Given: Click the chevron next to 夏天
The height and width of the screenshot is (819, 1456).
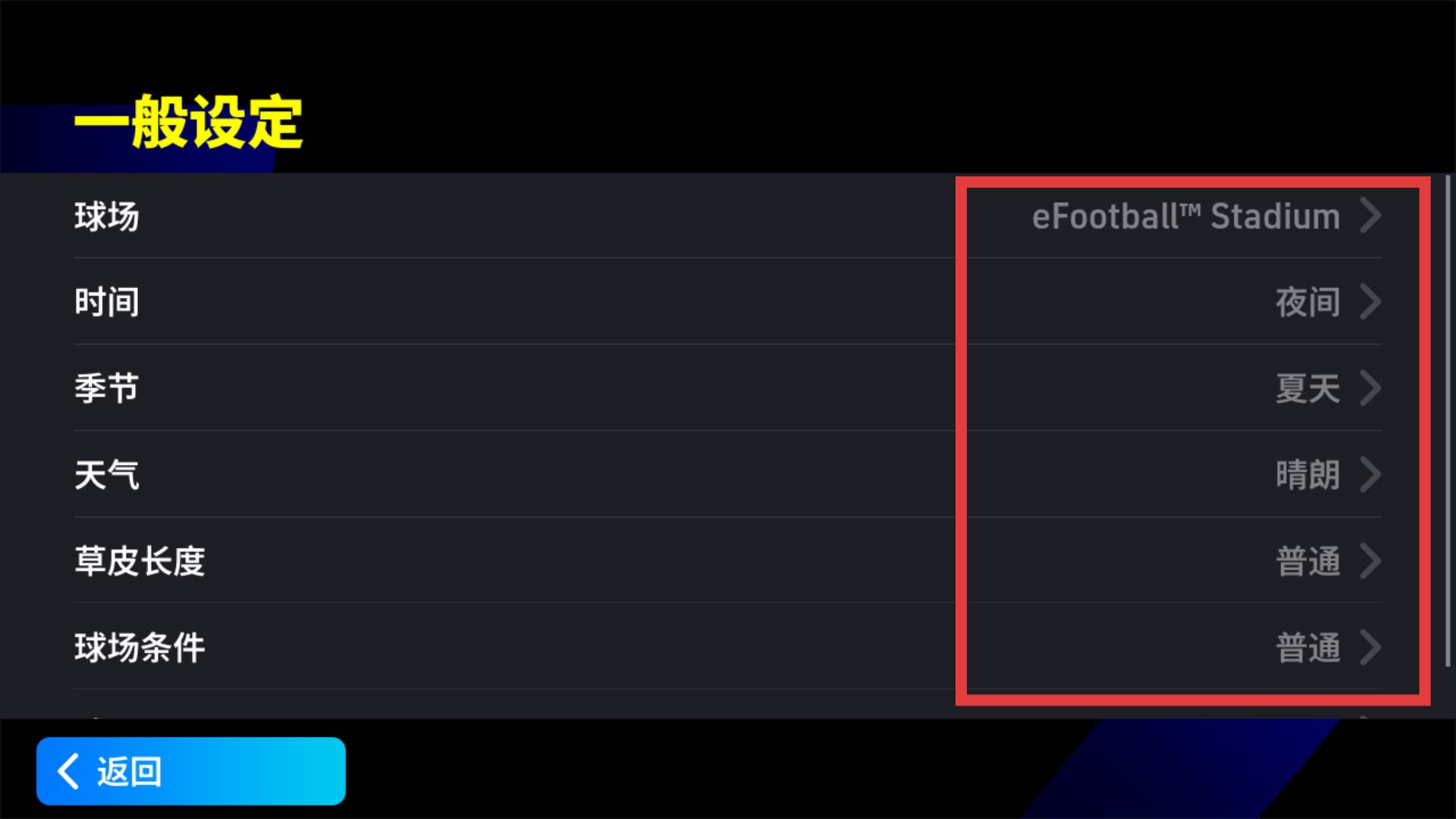Looking at the screenshot, I should tap(1370, 388).
